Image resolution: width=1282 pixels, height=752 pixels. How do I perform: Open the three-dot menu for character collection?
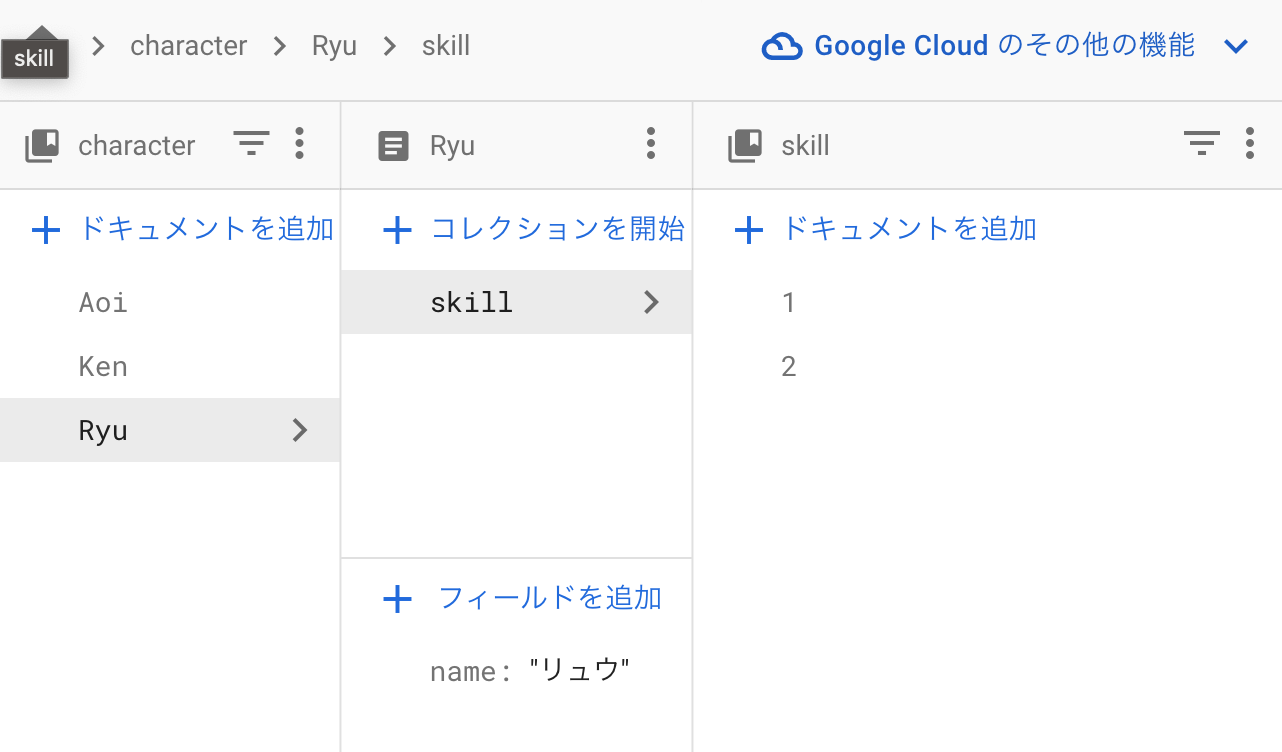299,145
